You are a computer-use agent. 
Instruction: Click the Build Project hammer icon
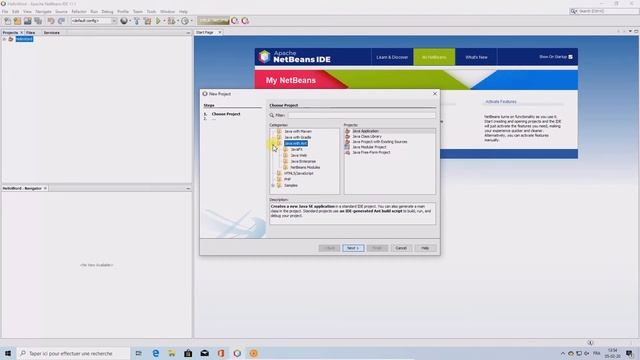click(x=137, y=21)
